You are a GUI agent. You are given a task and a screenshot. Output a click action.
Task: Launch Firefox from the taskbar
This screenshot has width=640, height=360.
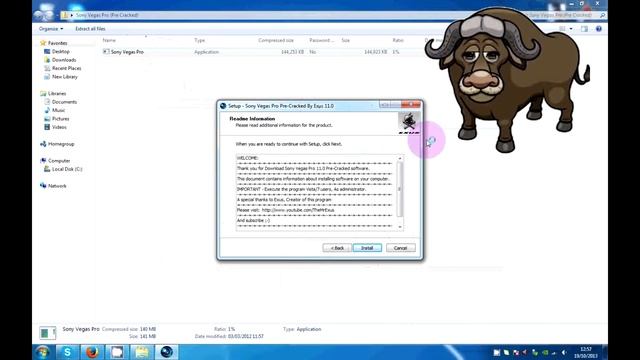click(92, 352)
